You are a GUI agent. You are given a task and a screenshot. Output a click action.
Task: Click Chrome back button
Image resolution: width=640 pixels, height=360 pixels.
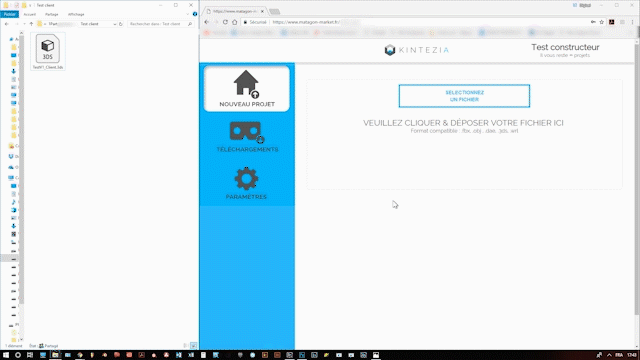click(207, 22)
